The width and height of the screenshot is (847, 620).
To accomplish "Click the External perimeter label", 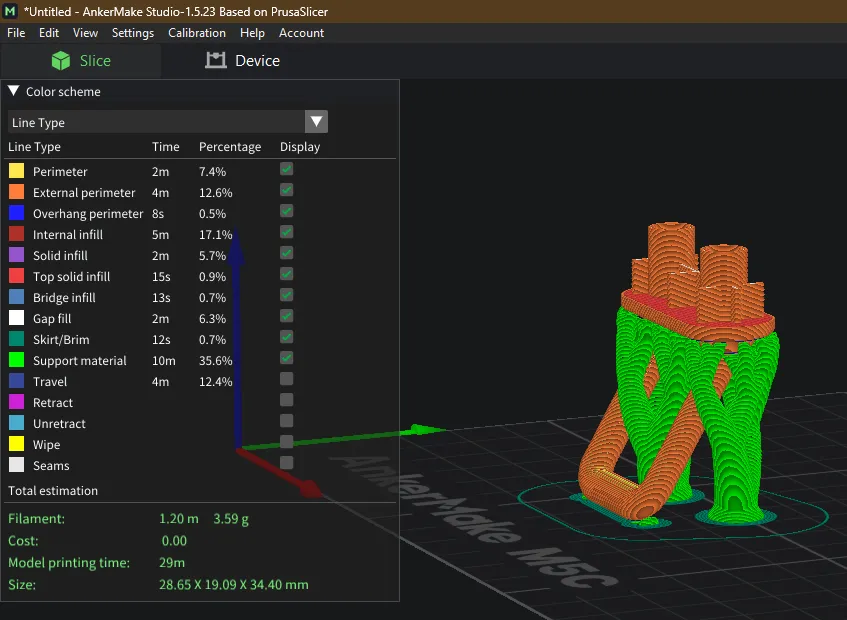I will pyautogui.click(x=84, y=193).
